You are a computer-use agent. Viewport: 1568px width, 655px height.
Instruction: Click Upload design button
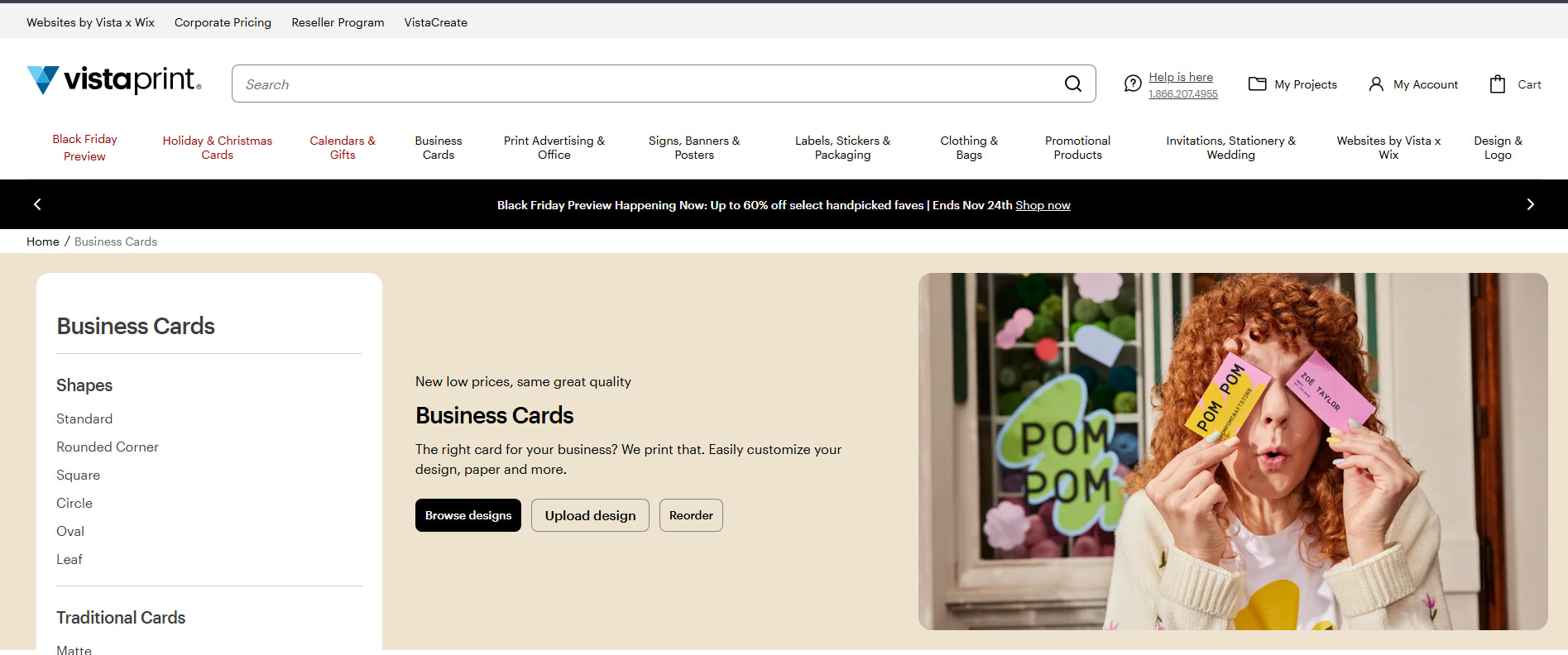tap(590, 515)
